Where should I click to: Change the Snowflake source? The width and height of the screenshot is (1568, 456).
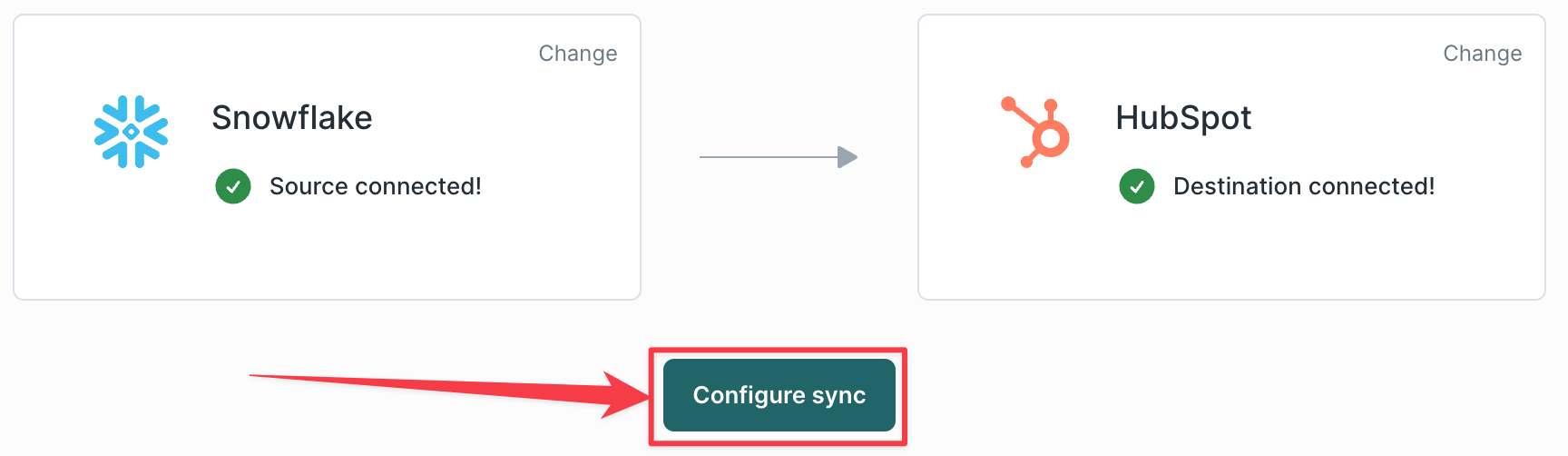pyautogui.click(x=578, y=54)
